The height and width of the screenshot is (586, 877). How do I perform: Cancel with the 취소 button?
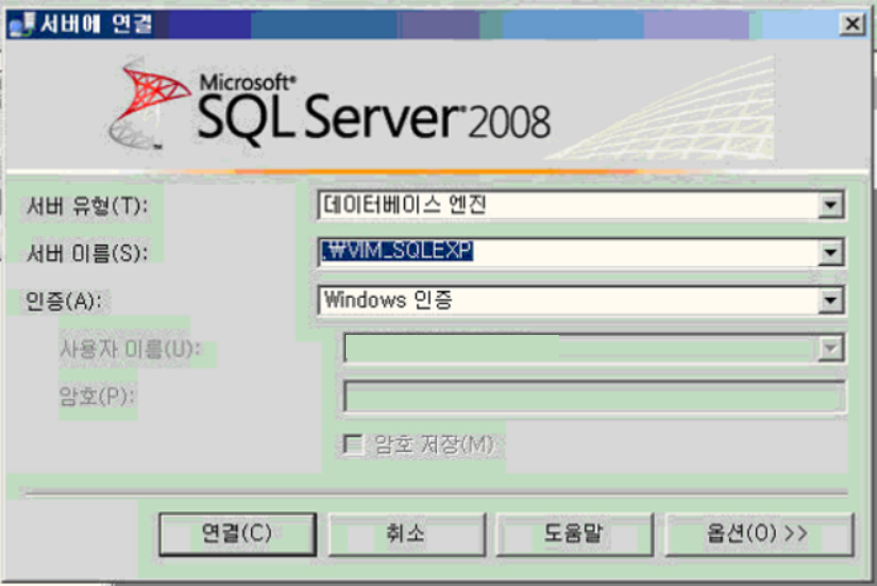(407, 534)
